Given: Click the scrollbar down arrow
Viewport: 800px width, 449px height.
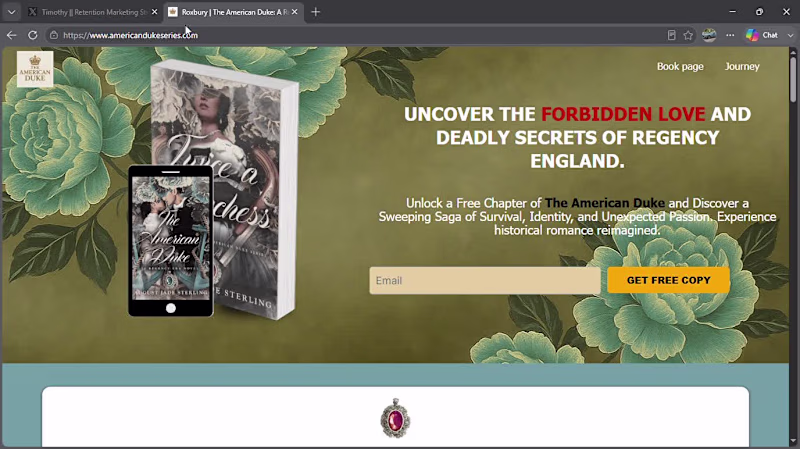Looking at the screenshot, I should click(793, 441).
